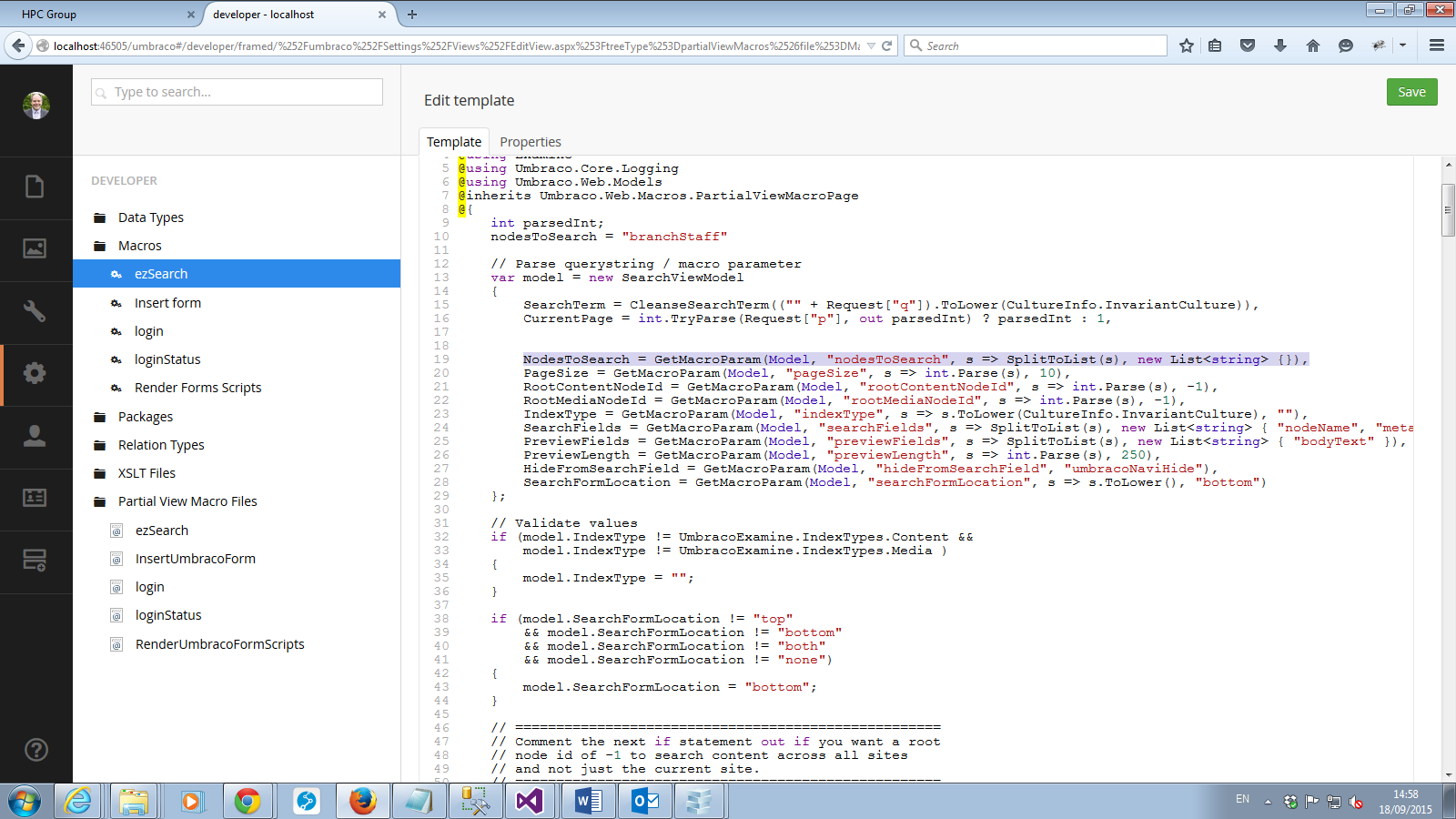
Task: Click the developer extension toolbar icon
Action: 1379,45
